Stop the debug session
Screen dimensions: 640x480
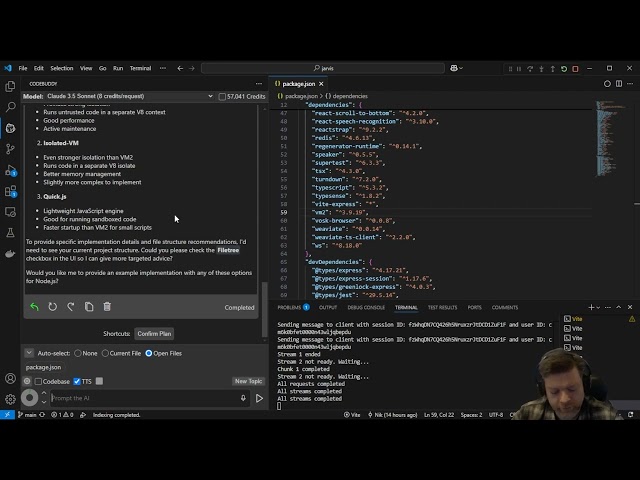pyautogui.click(x=575, y=69)
